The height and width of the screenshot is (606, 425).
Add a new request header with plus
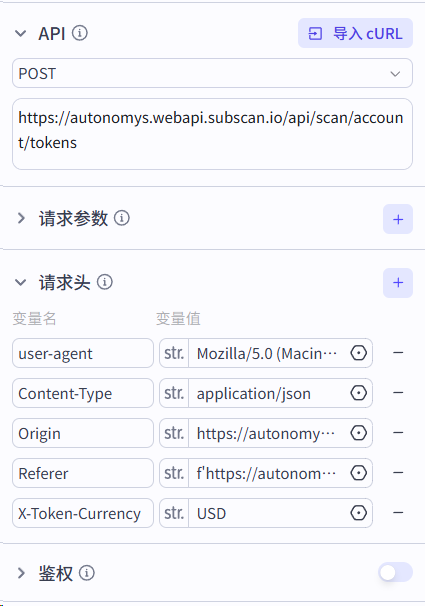pyautogui.click(x=398, y=283)
